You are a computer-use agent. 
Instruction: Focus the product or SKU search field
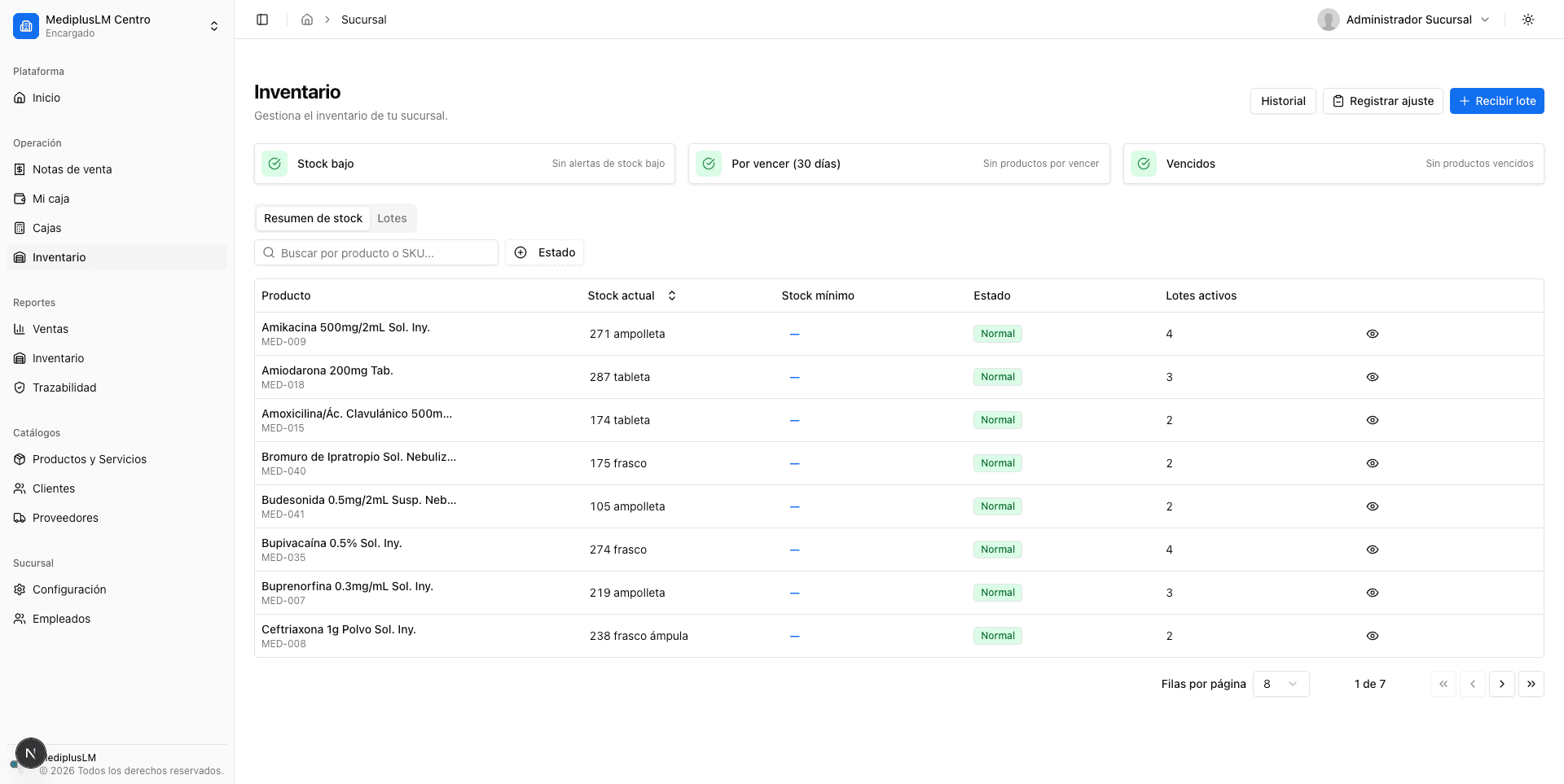(376, 252)
